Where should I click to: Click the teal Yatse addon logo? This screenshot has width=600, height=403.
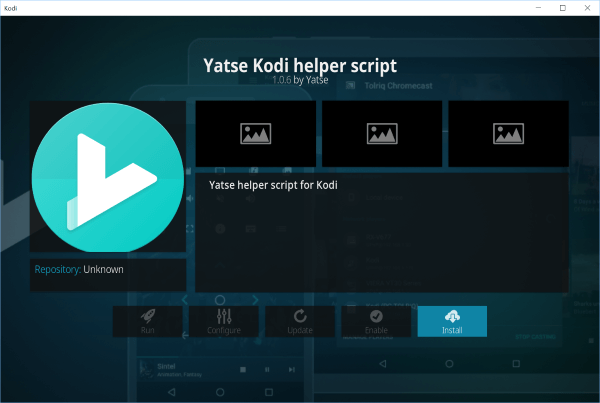pos(108,179)
